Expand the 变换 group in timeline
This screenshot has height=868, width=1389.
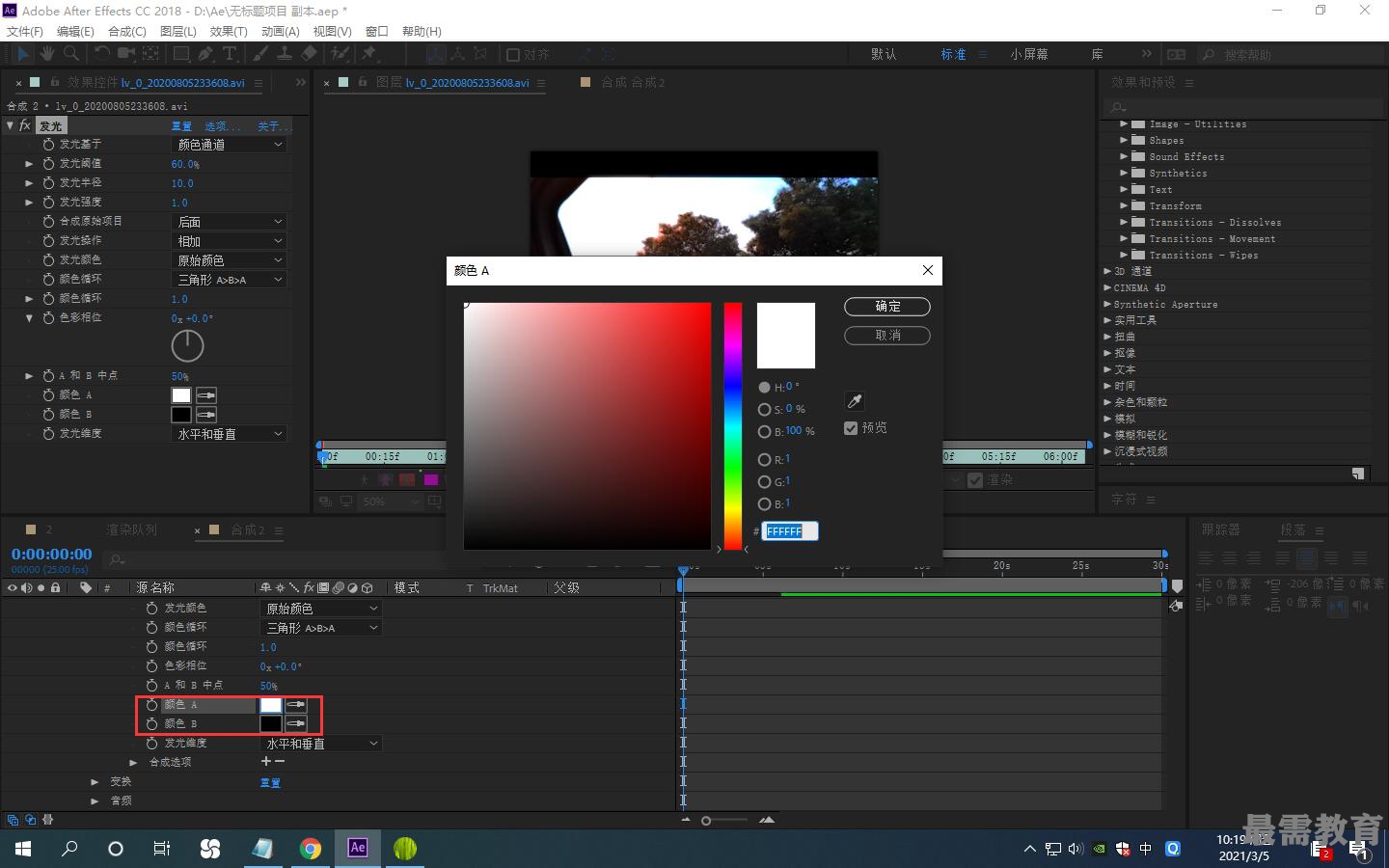coord(95,781)
